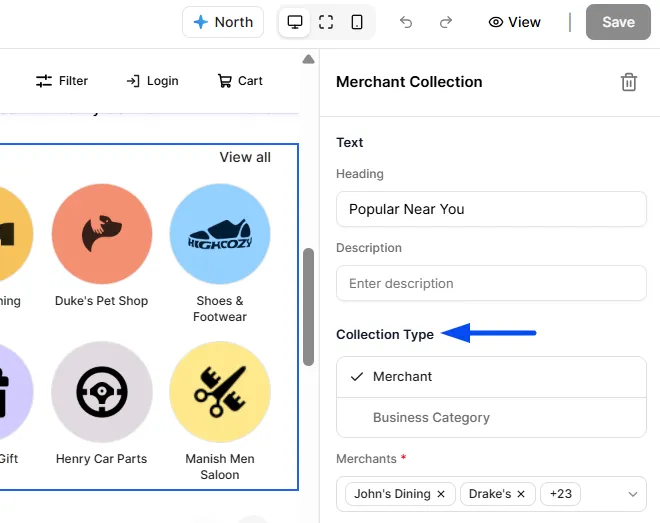The image size is (660, 523).
Task: Select Duke's Pet Shop logo
Action: click(x=102, y=234)
